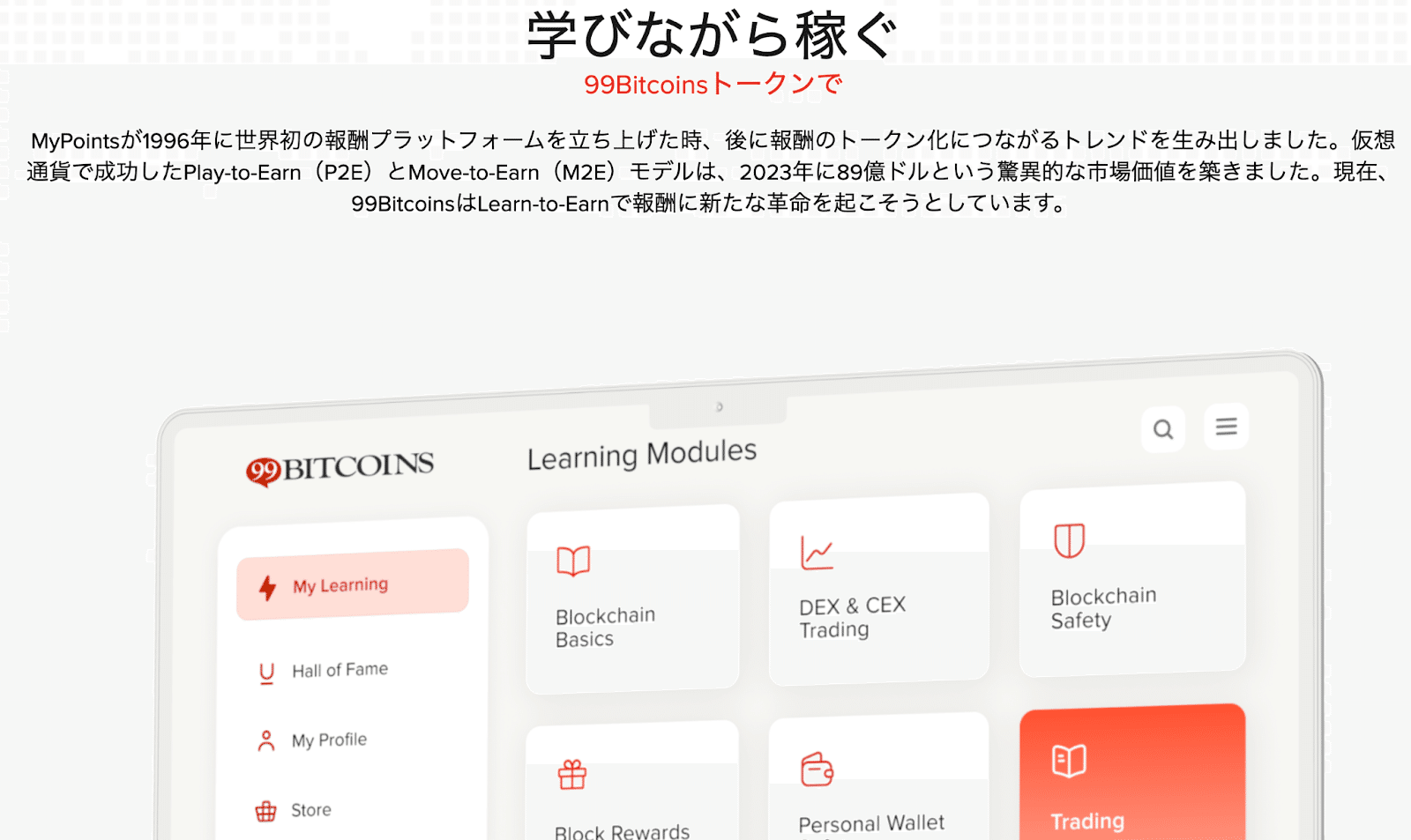Click the Store basket icon
Screen dimensions: 1411x840
265,811
